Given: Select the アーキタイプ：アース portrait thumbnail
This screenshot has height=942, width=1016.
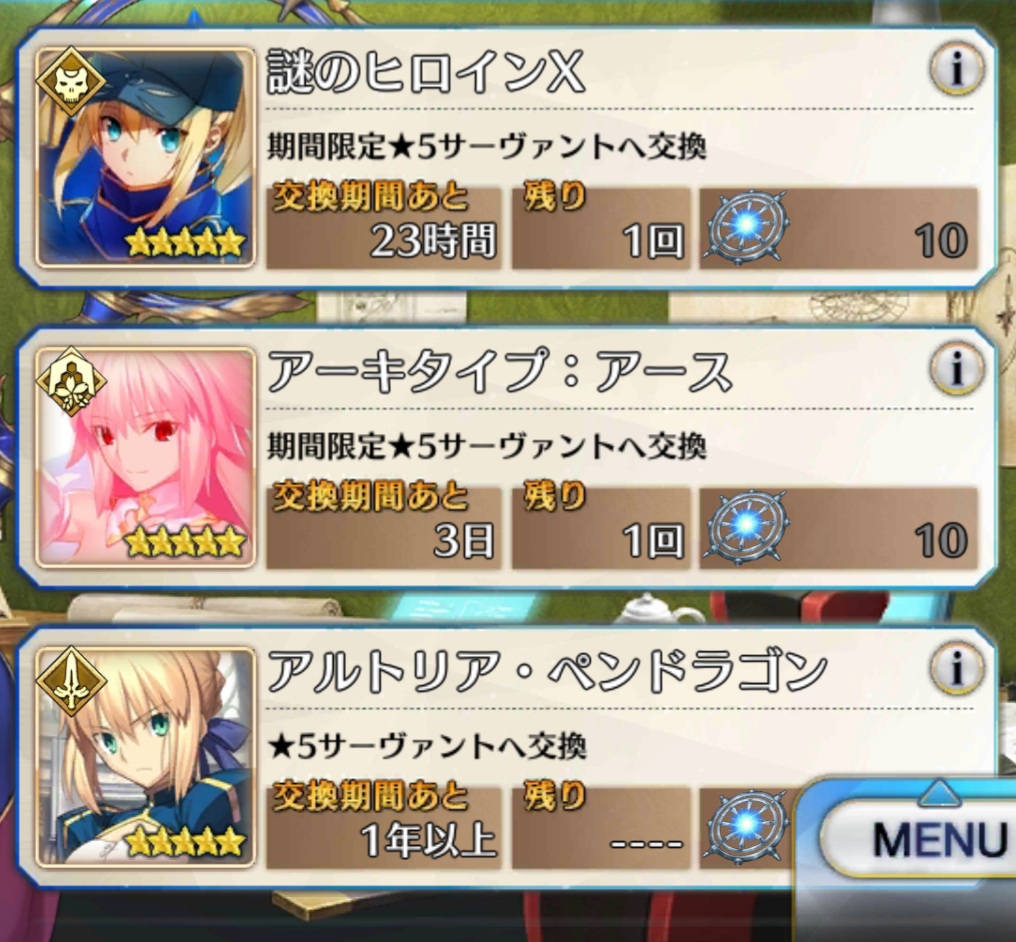Looking at the screenshot, I should point(145,457).
